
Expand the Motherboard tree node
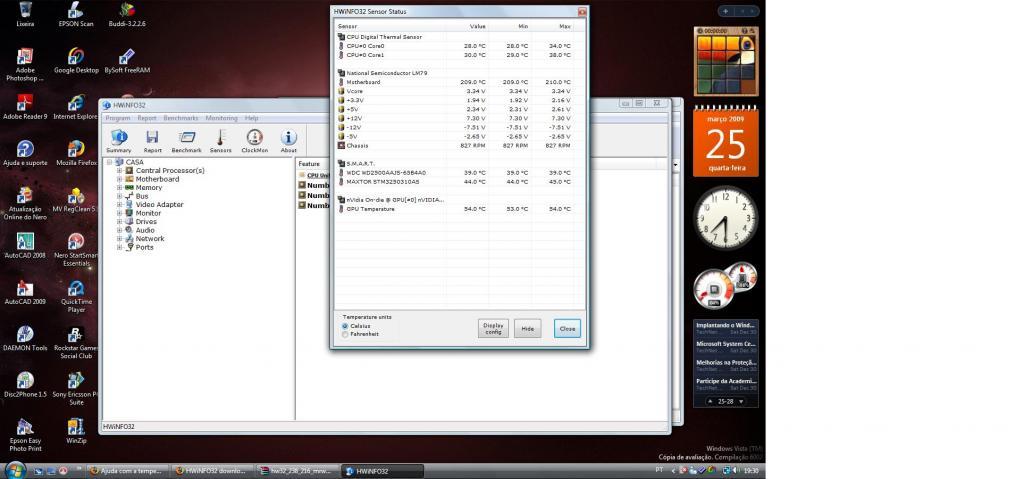[120, 179]
